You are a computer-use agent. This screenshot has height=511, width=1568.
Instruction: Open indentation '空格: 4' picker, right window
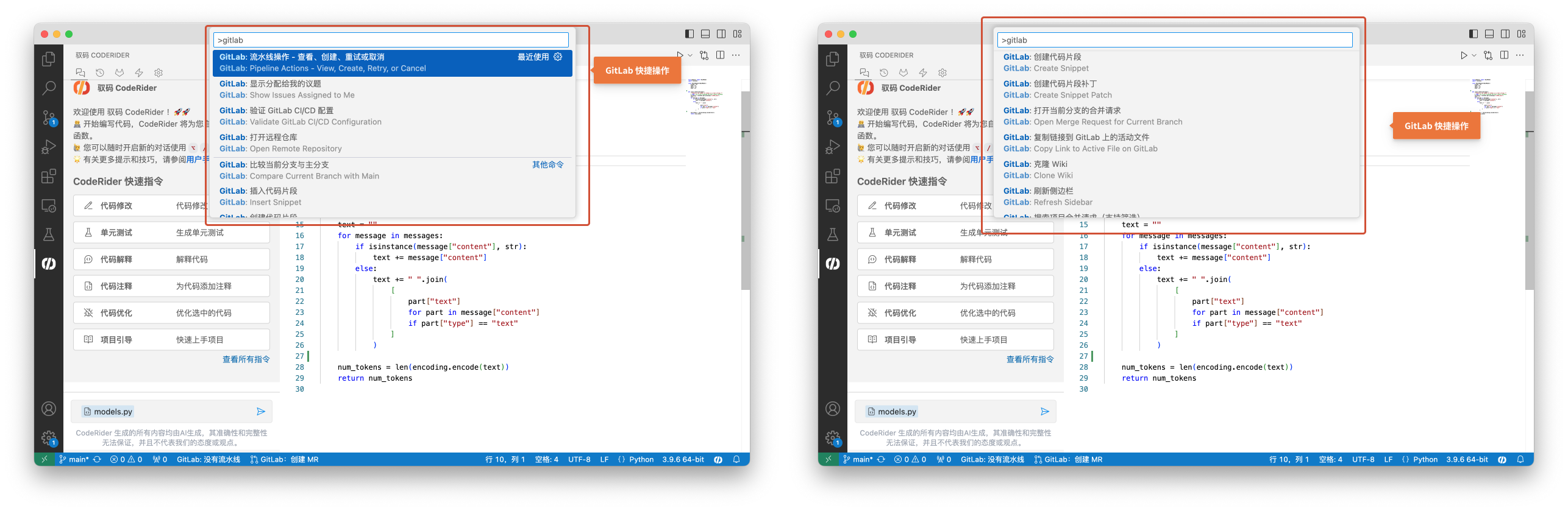click(x=1330, y=460)
